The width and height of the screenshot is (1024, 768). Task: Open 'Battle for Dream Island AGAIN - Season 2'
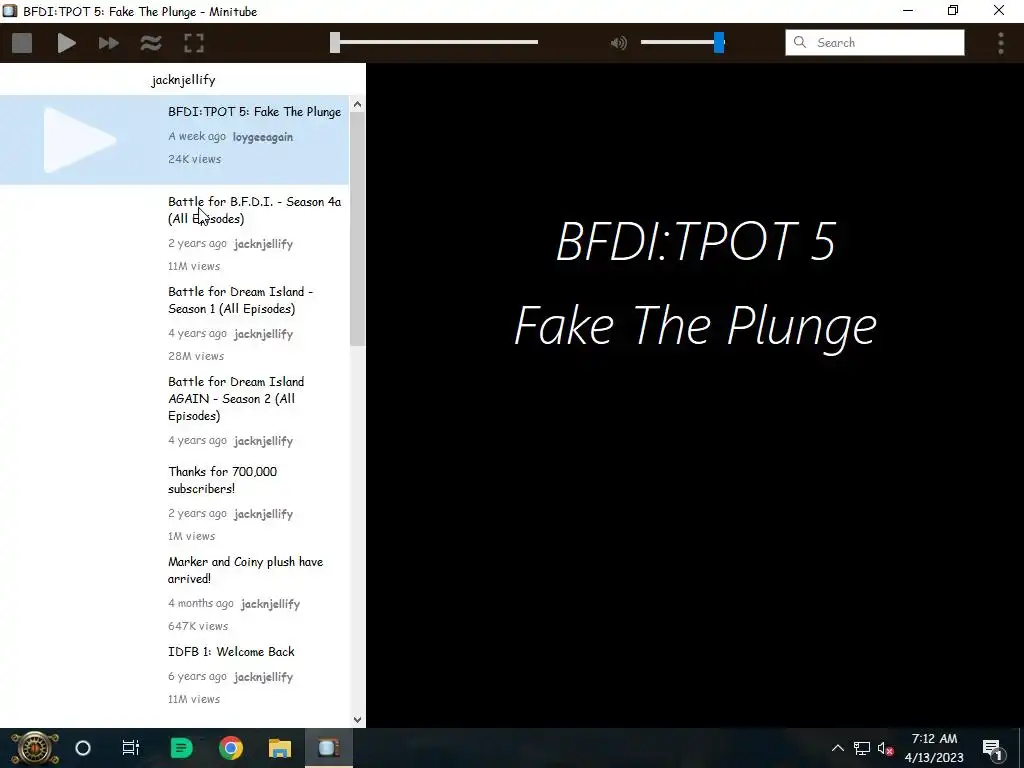(x=174, y=412)
